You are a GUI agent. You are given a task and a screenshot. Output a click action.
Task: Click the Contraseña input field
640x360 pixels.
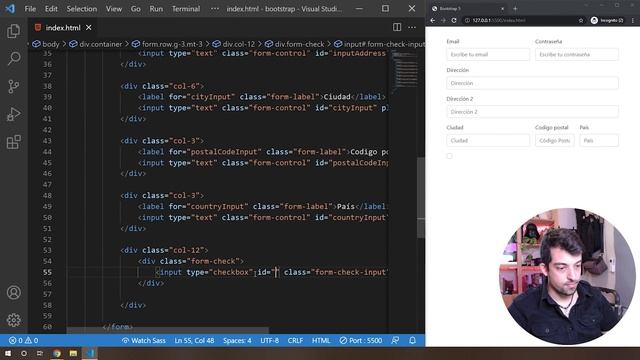coord(577,54)
